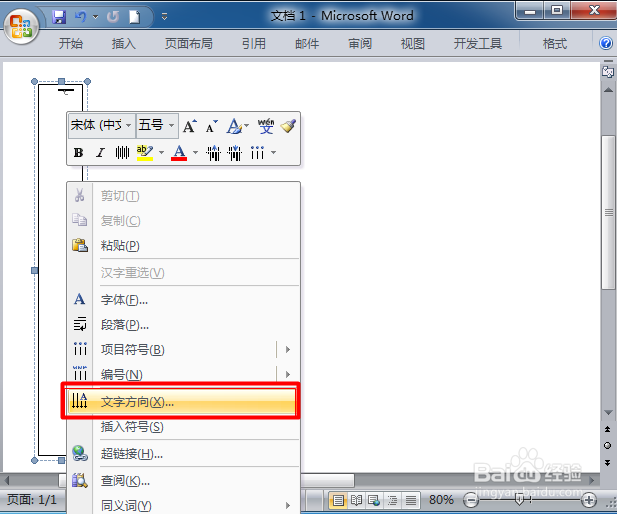The height and width of the screenshot is (514, 617).
Task: Apply yellow text highlight color
Action: pyautogui.click(x=145, y=153)
